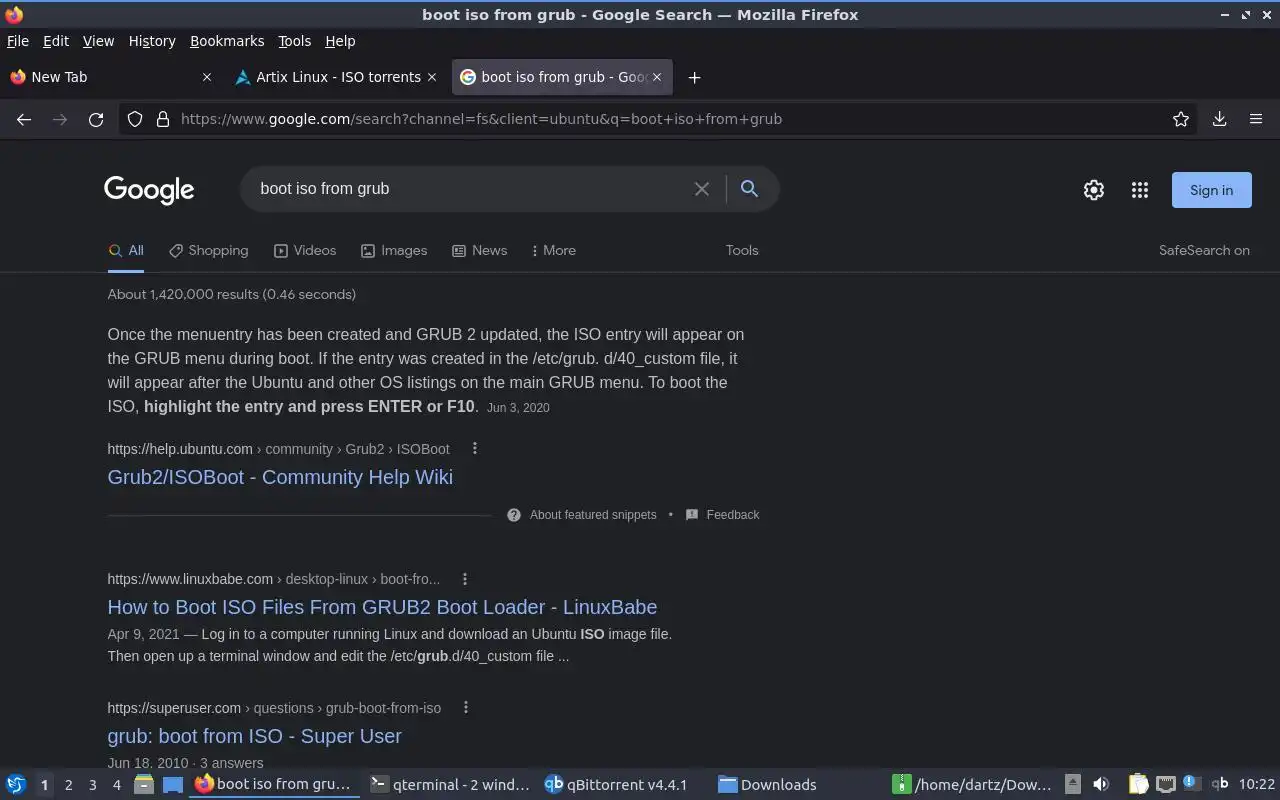1280x800 pixels.
Task: Open the file manager launcher in panel
Action: [144, 785]
